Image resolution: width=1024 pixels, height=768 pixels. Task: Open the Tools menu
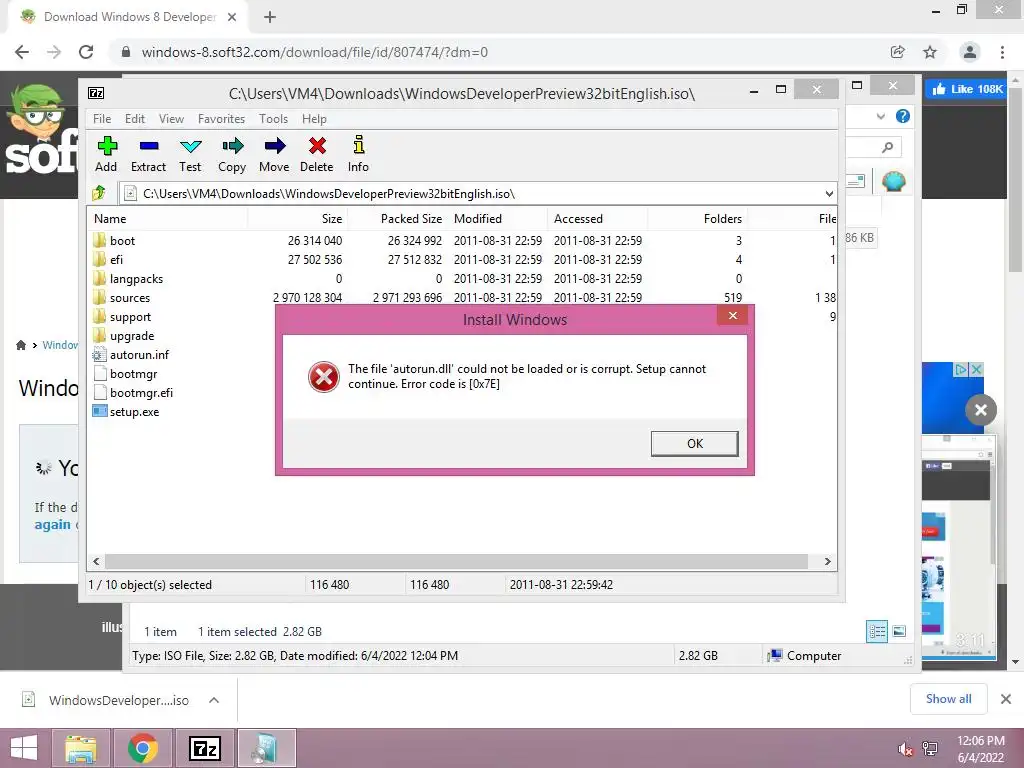(x=273, y=119)
